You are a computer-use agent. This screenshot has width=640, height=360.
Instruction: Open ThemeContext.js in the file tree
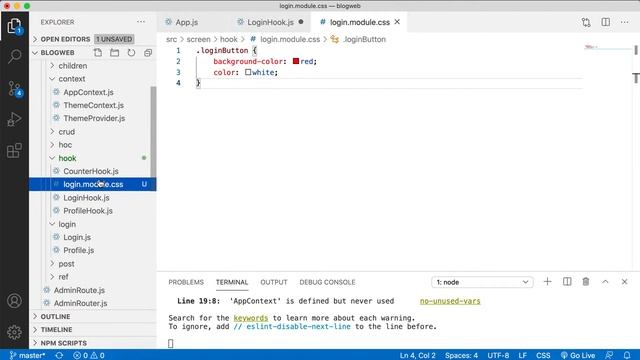pos(93,105)
